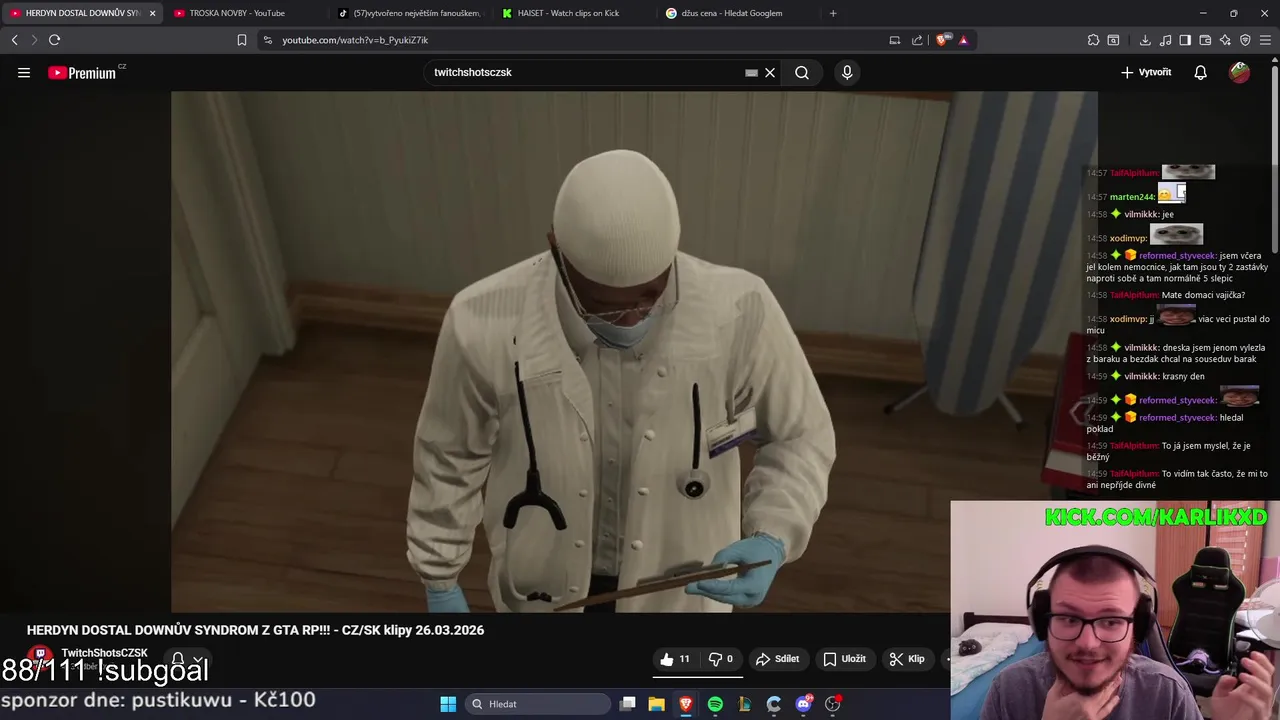
Task: Open the screen cast icon in address bar
Action: [x=894, y=40]
